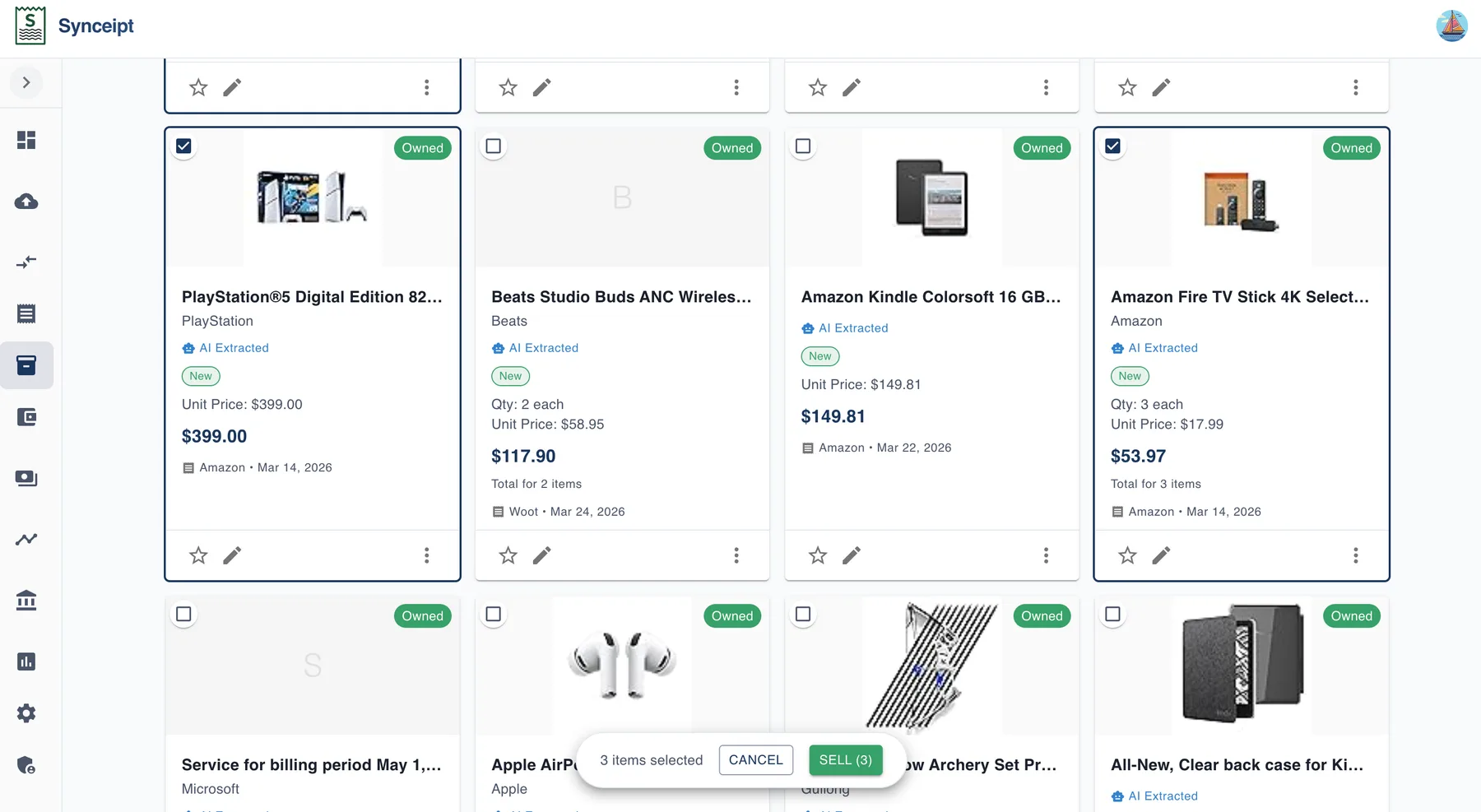Click the Beats placeholder B image
The image size is (1481, 812).
(622, 197)
